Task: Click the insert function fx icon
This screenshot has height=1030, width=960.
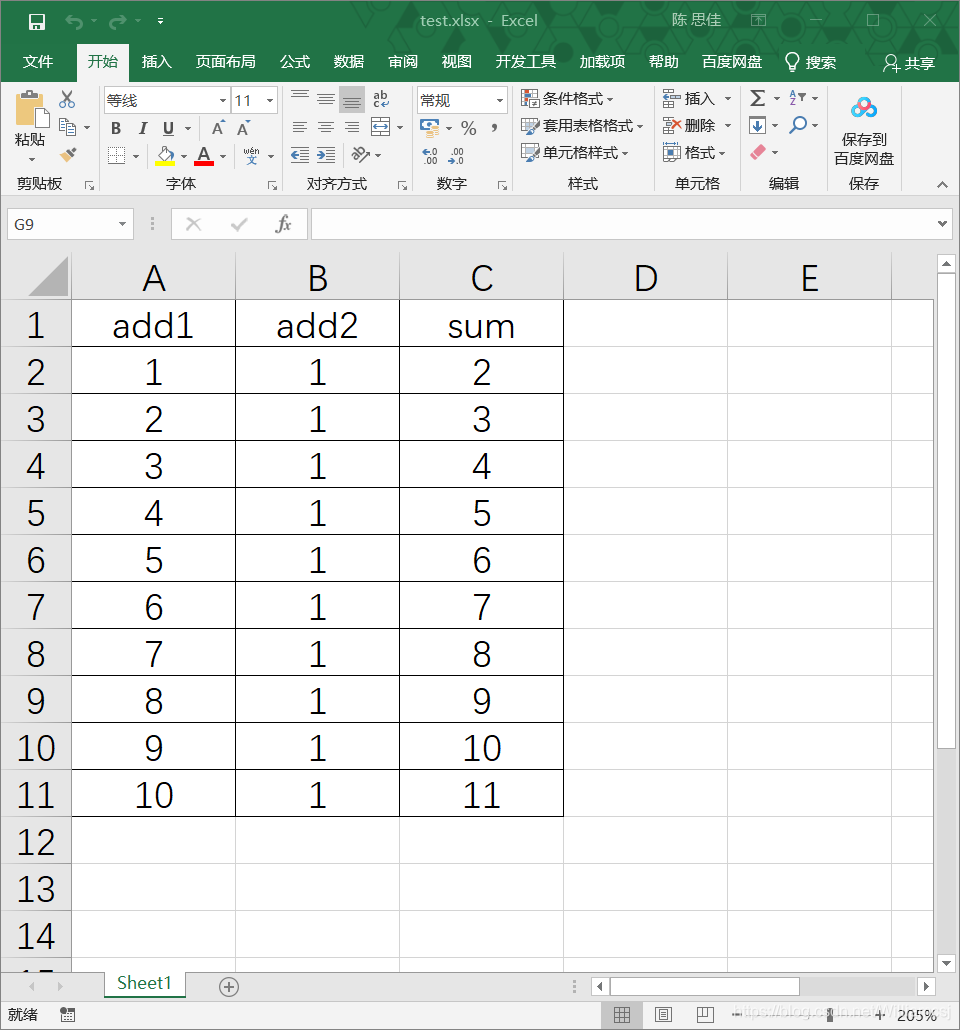Action: (x=283, y=225)
